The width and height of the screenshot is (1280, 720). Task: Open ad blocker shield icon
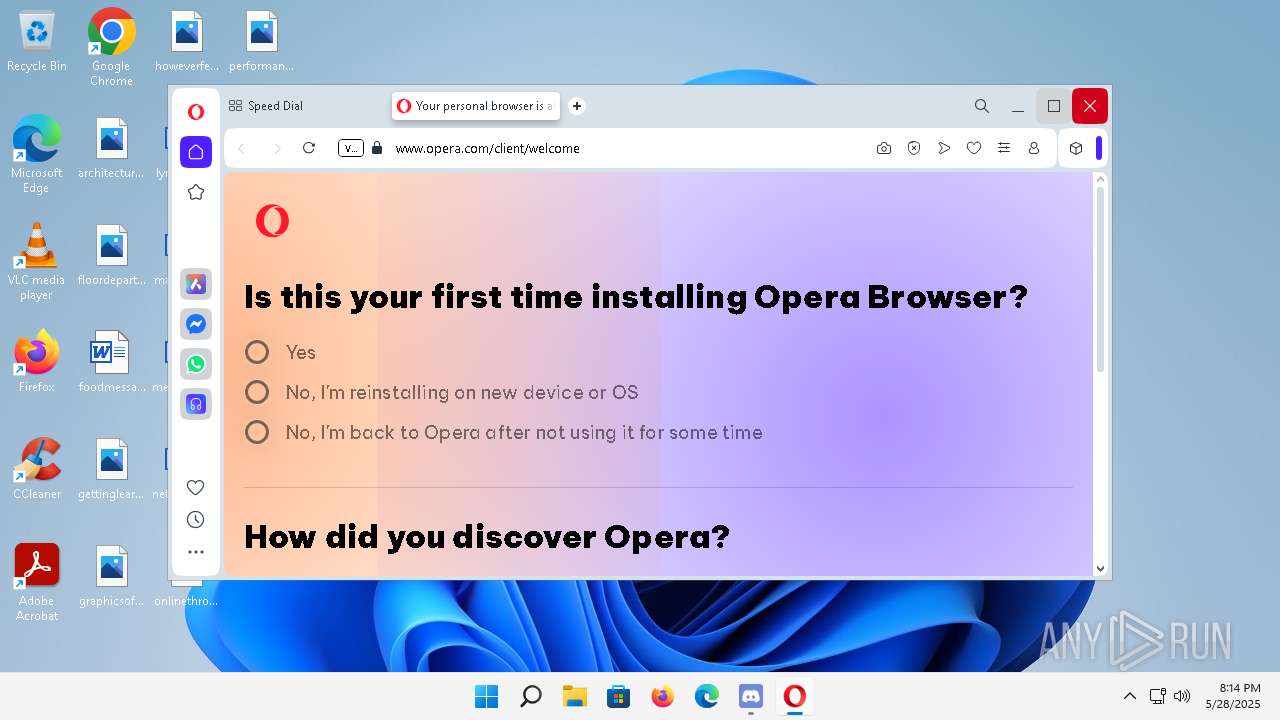pyautogui.click(x=914, y=148)
